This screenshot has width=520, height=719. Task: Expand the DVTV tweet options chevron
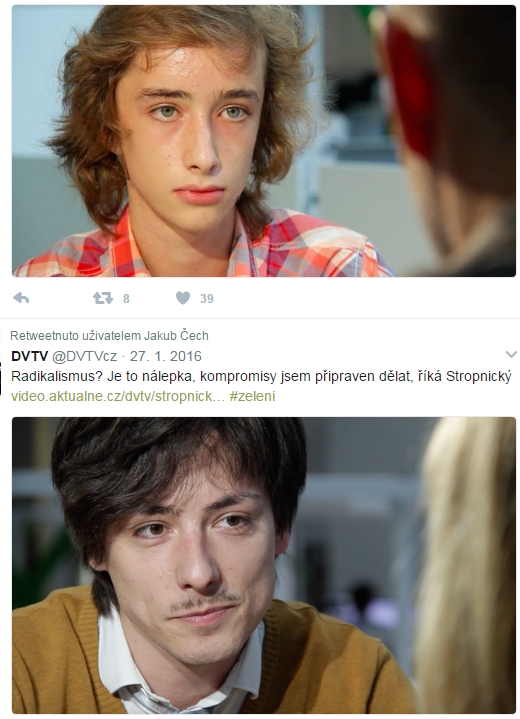coord(511,354)
